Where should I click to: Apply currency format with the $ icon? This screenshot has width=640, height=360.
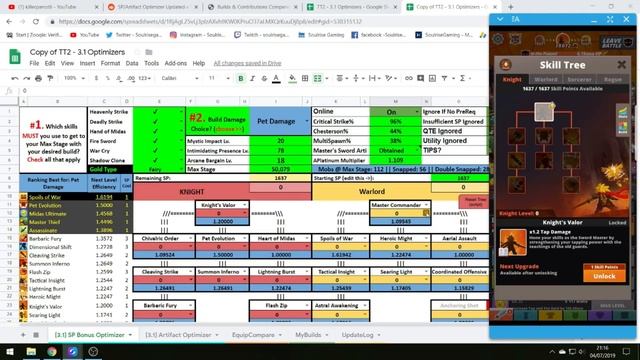(96, 78)
